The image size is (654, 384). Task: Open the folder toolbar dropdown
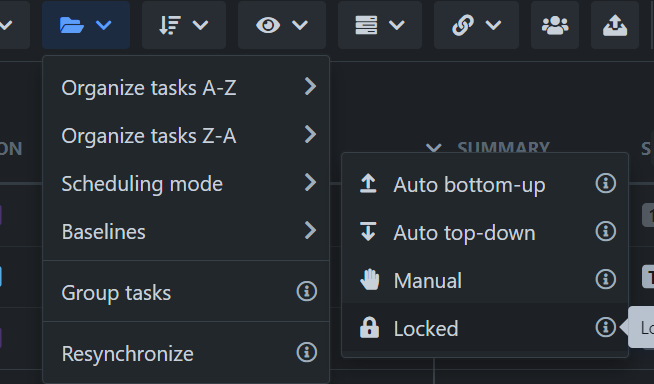click(86, 25)
